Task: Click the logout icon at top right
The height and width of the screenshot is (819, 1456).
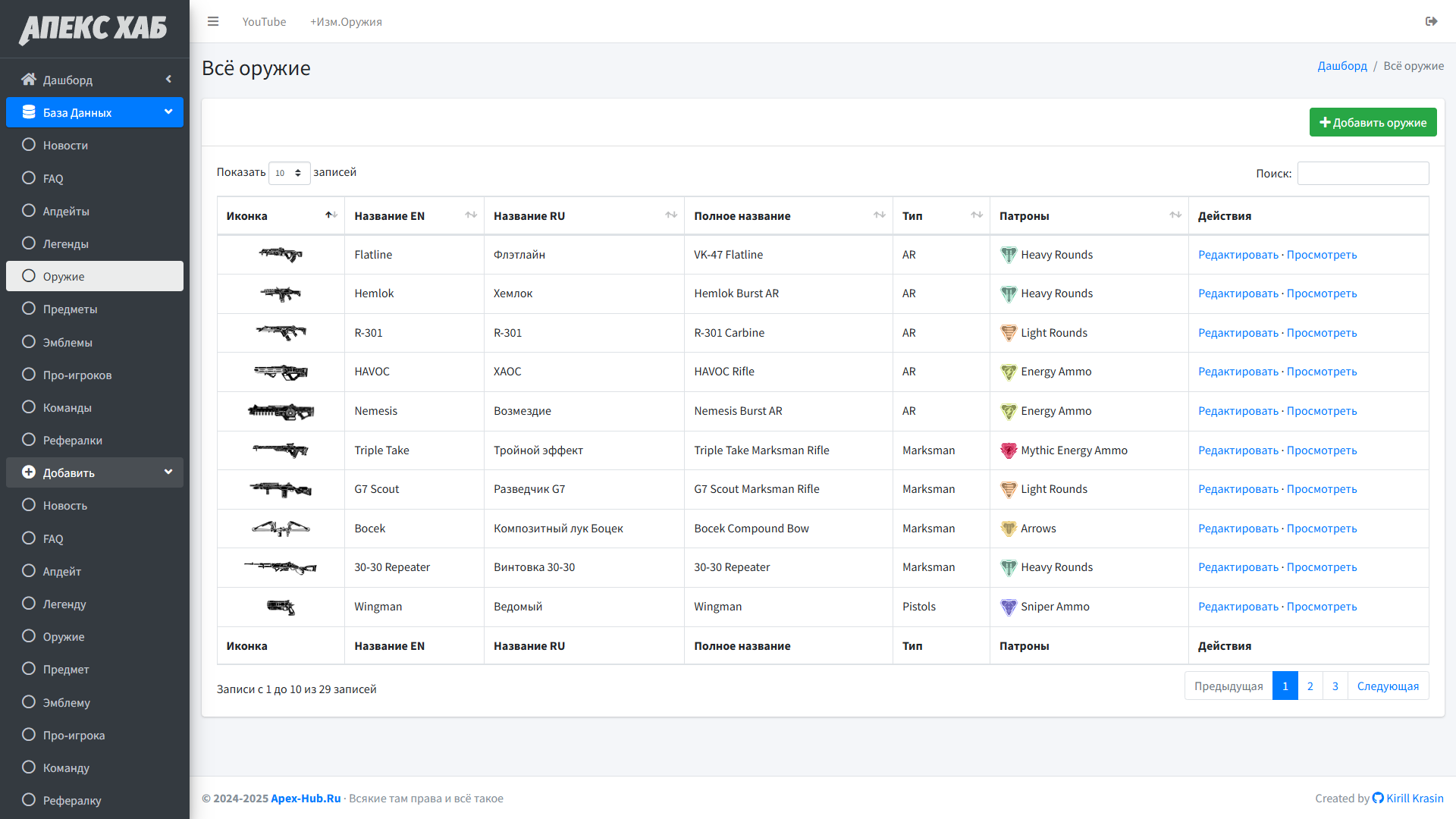Action: click(1431, 21)
